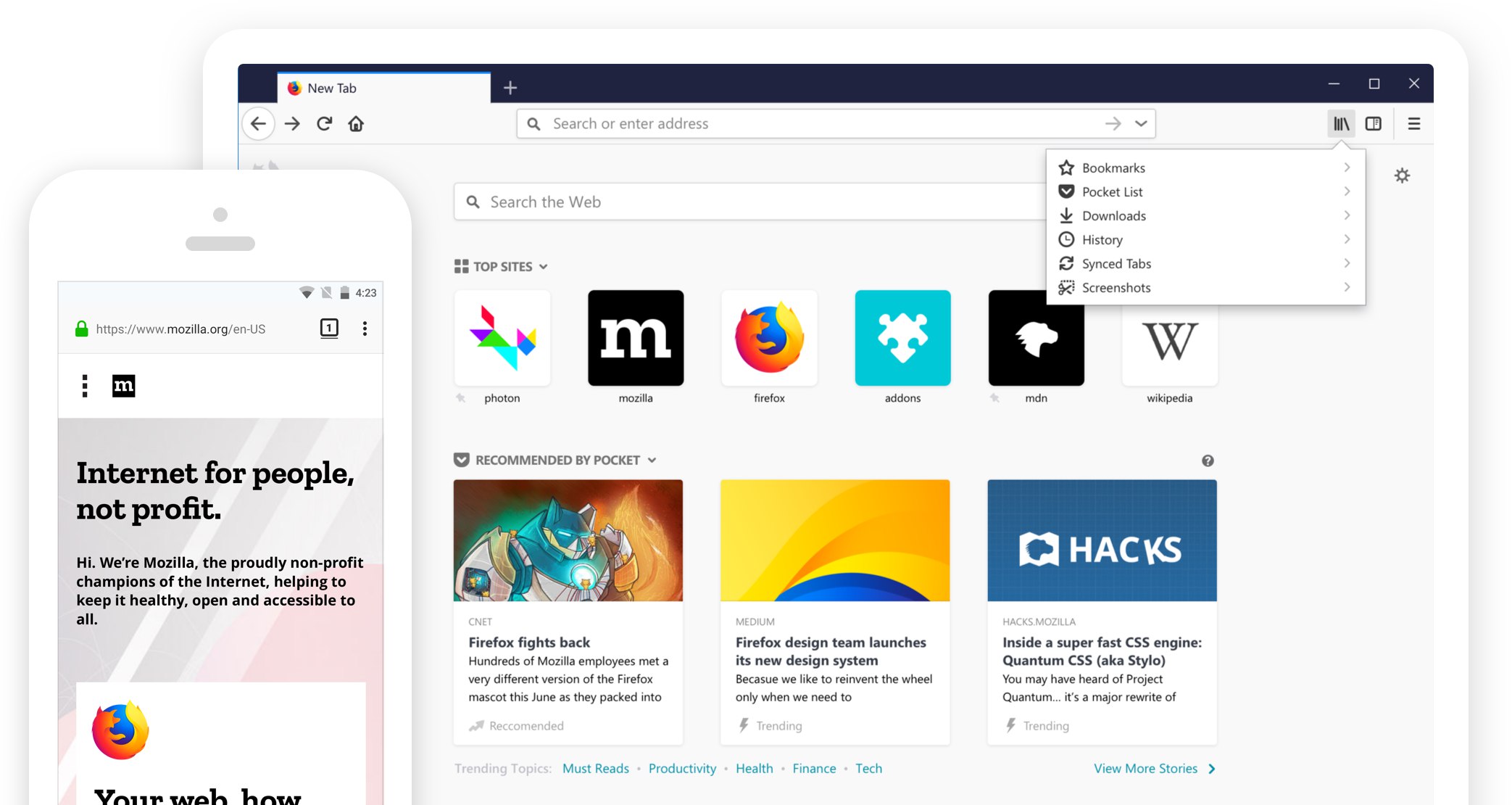The image size is (1512, 805).
Task: Collapse the Top Sites section
Action: (x=544, y=267)
